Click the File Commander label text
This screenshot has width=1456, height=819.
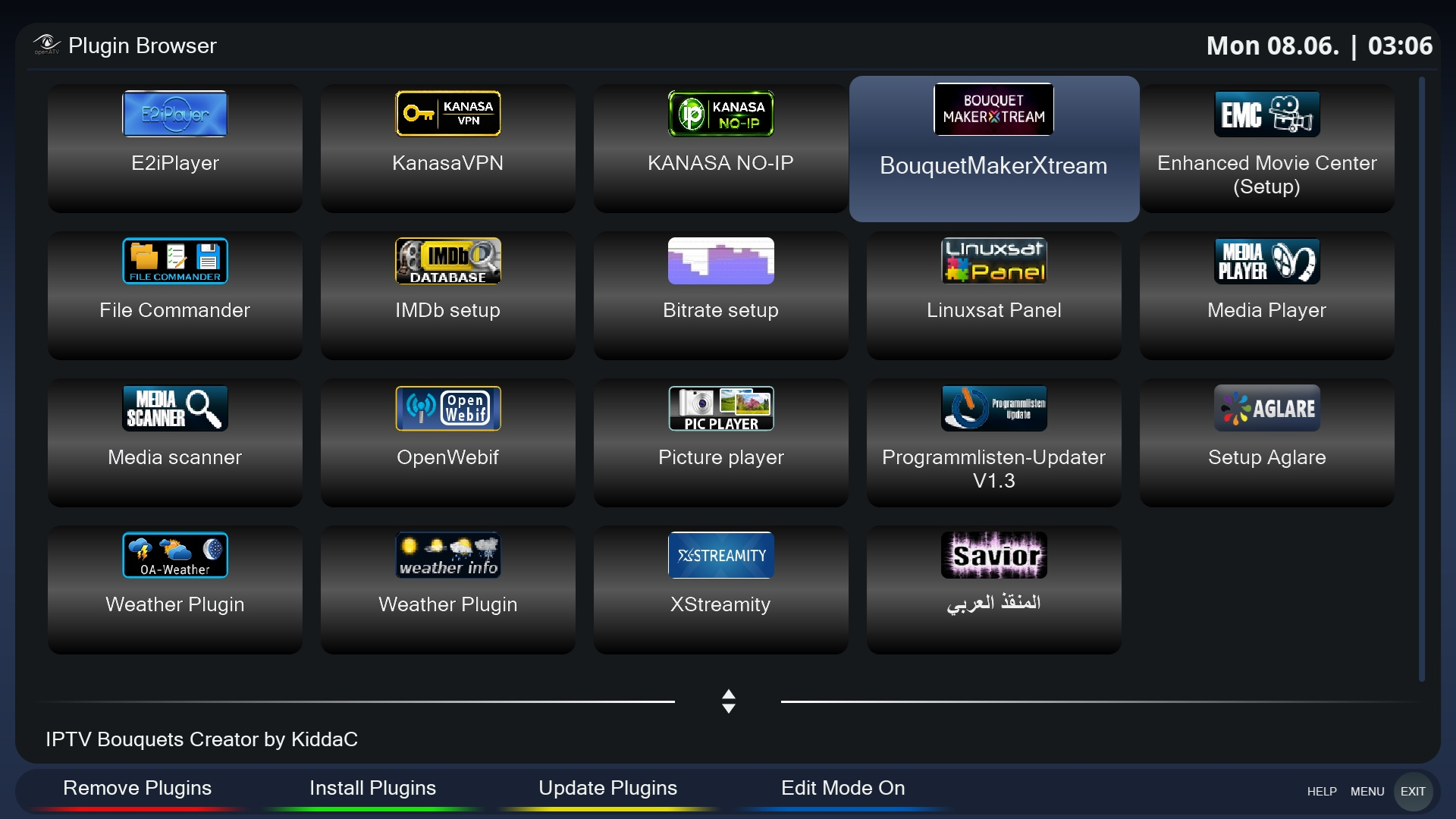click(x=175, y=310)
